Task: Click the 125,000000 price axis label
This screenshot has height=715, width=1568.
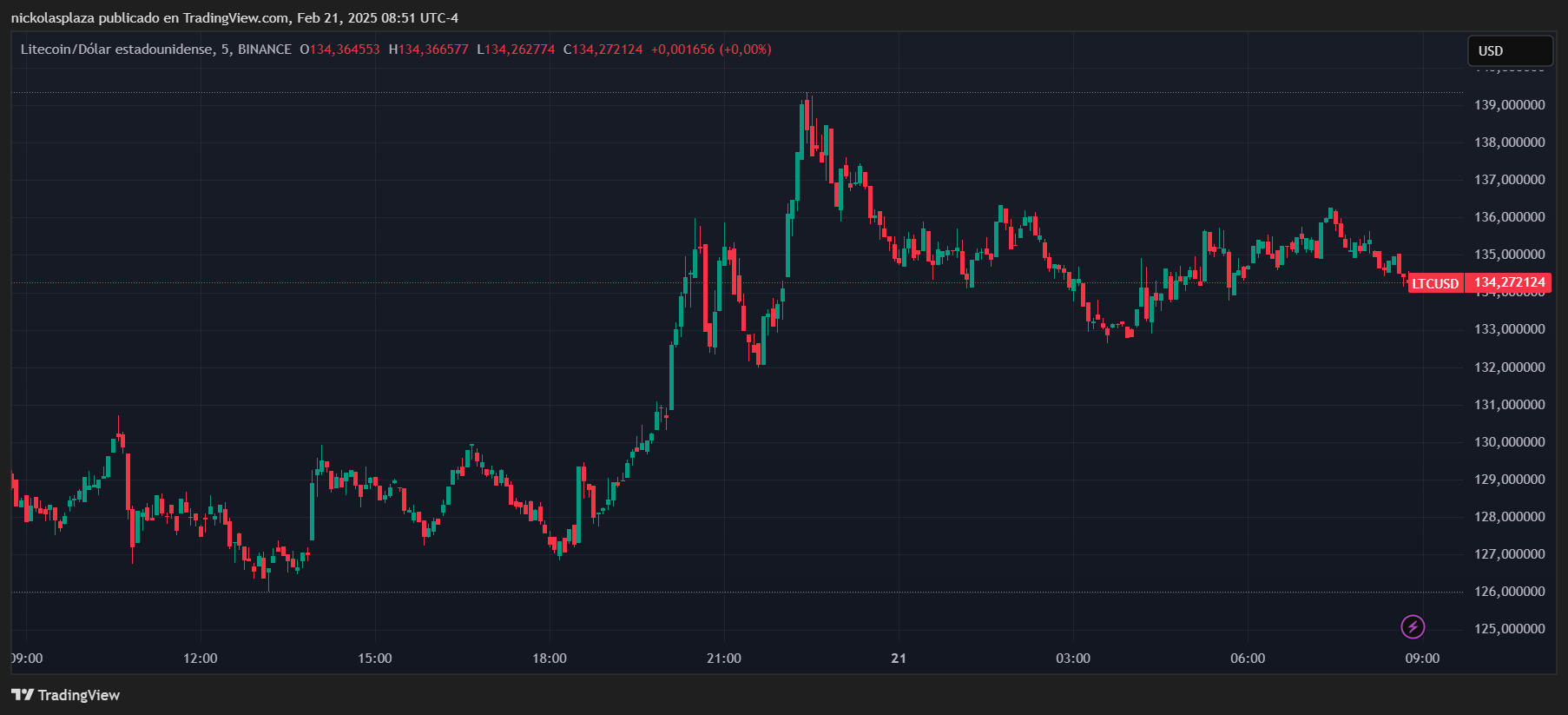Action: 1510,629
